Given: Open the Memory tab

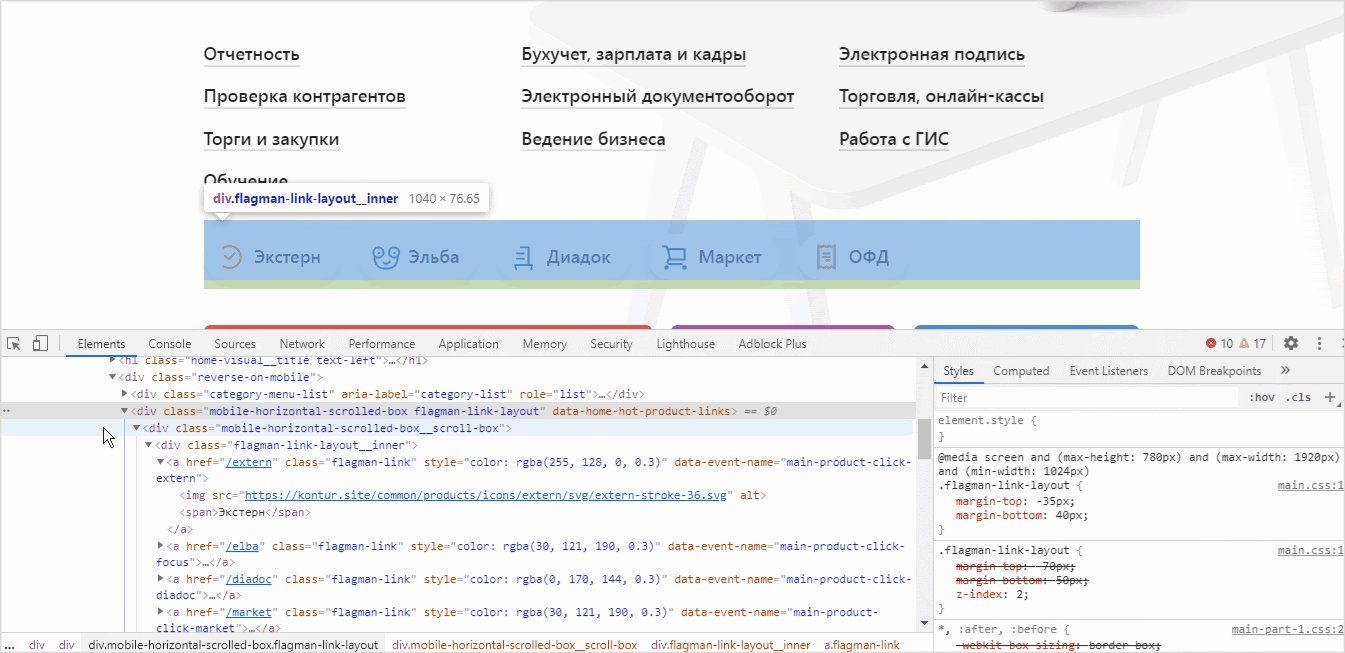Looking at the screenshot, I should click(544, 343).
